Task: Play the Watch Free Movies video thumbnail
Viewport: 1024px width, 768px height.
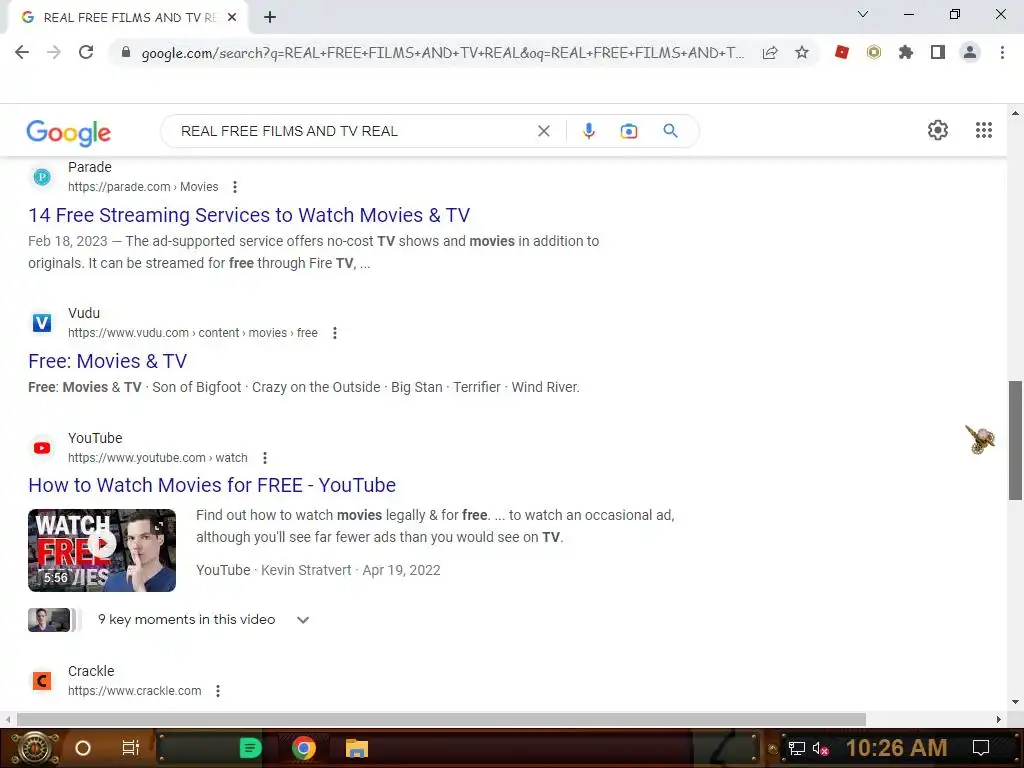Action: (102, 550)
